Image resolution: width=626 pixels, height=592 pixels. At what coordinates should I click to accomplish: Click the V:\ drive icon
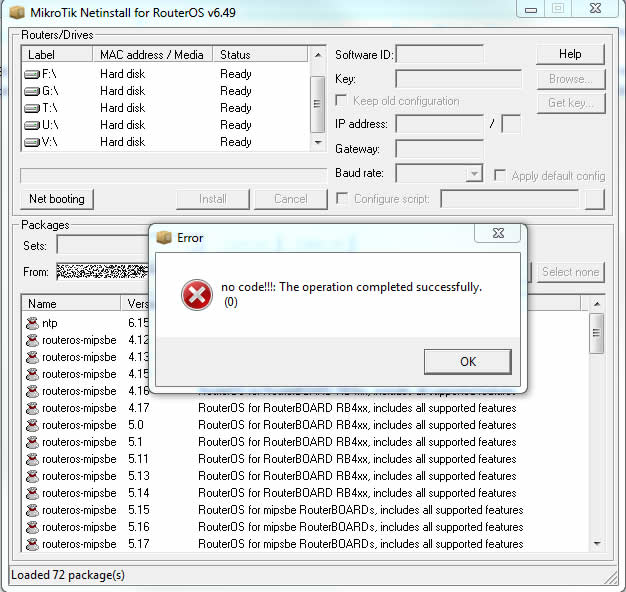tap(32, 142)
